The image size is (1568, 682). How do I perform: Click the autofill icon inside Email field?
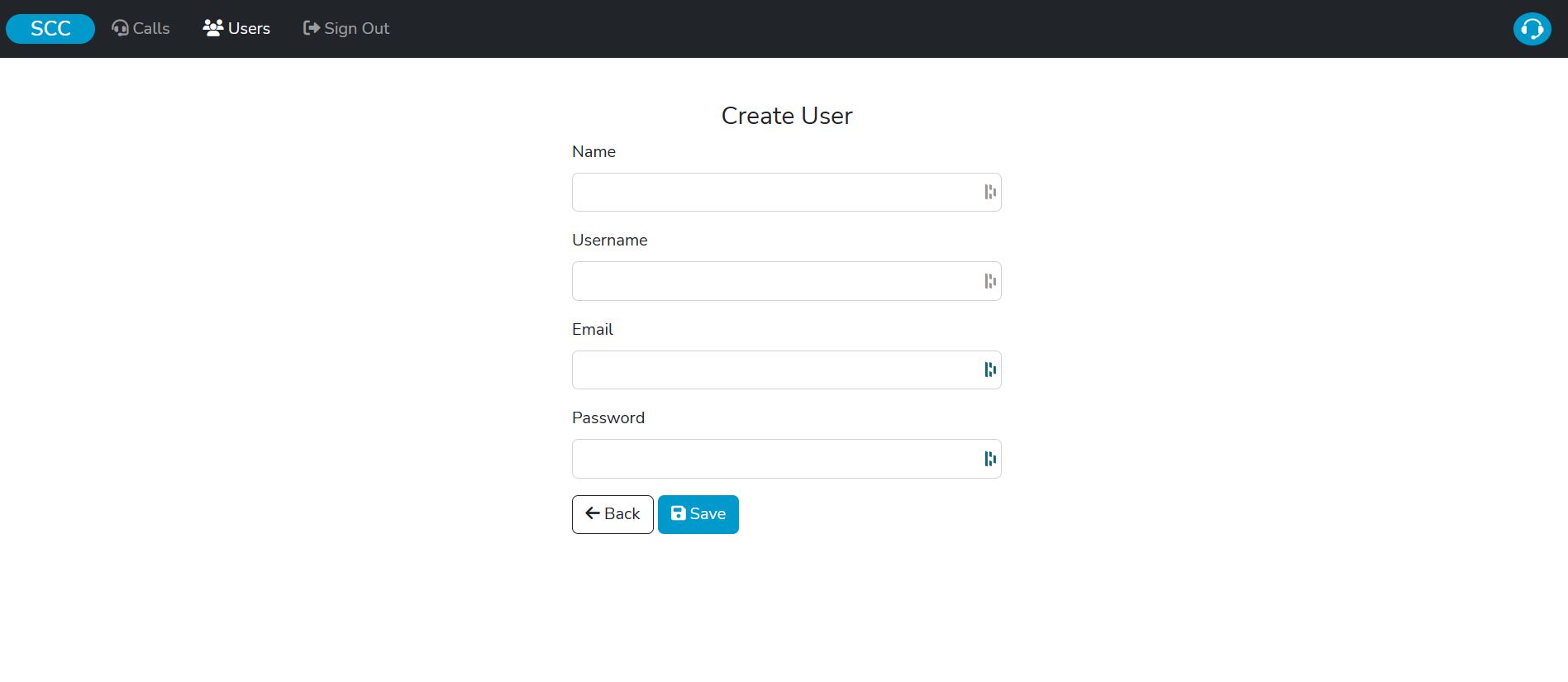989,370
